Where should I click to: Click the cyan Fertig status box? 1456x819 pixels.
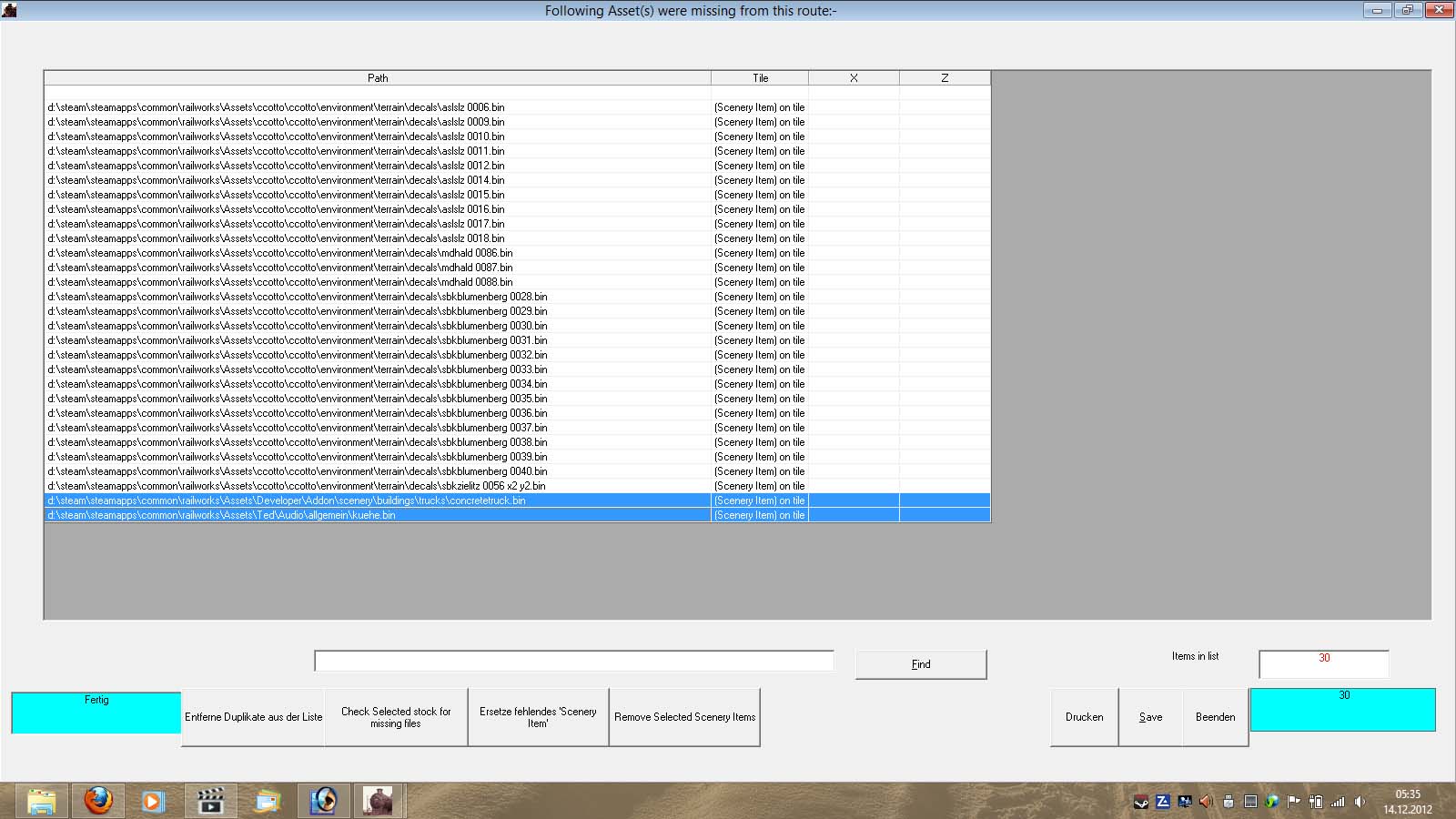[x=96, y=713]
